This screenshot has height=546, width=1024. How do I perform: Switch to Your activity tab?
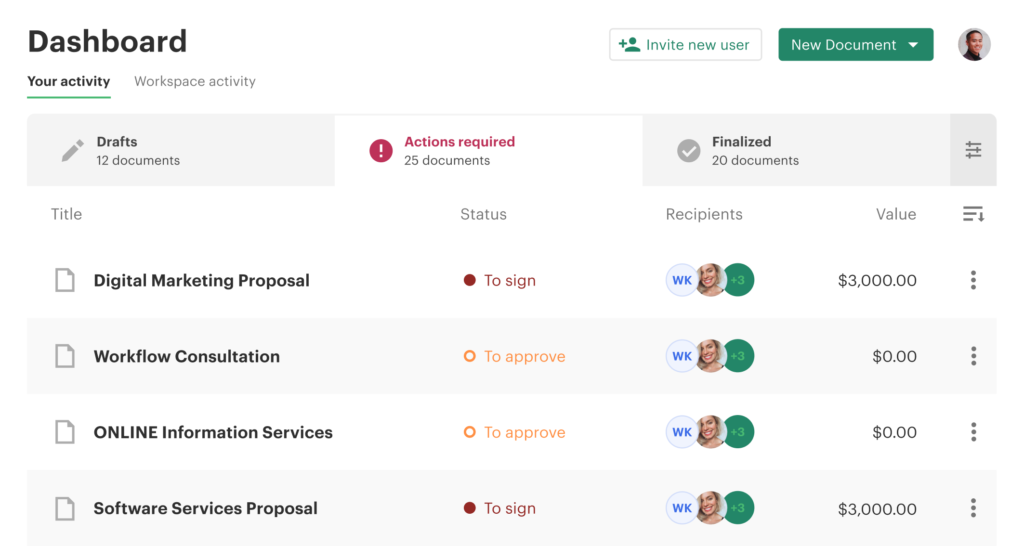click(68, 82)
